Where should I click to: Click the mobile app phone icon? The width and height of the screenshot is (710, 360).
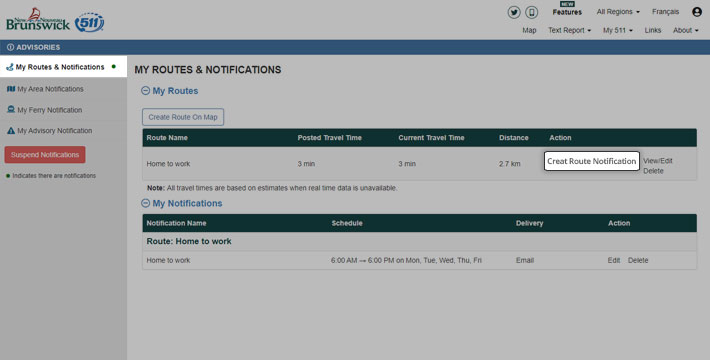[x=532, y=12]
